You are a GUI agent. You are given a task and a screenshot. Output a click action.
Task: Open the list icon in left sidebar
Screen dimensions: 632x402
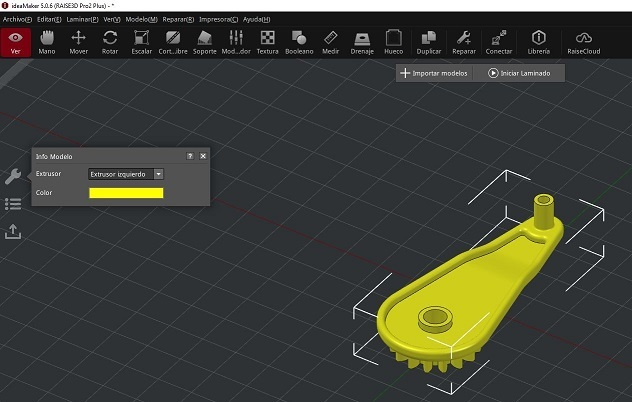(13, 204)
